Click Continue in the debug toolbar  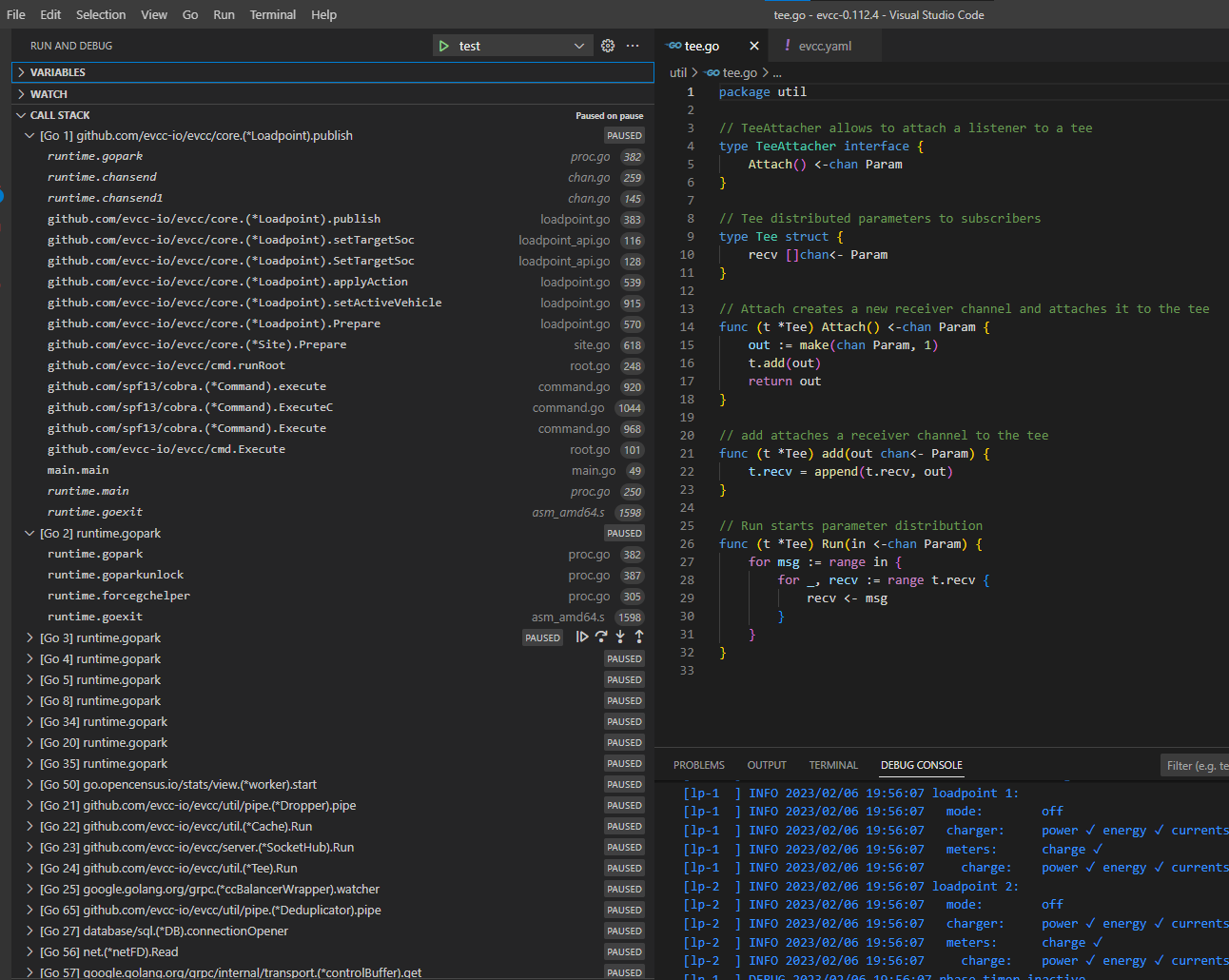pos(581,637)
